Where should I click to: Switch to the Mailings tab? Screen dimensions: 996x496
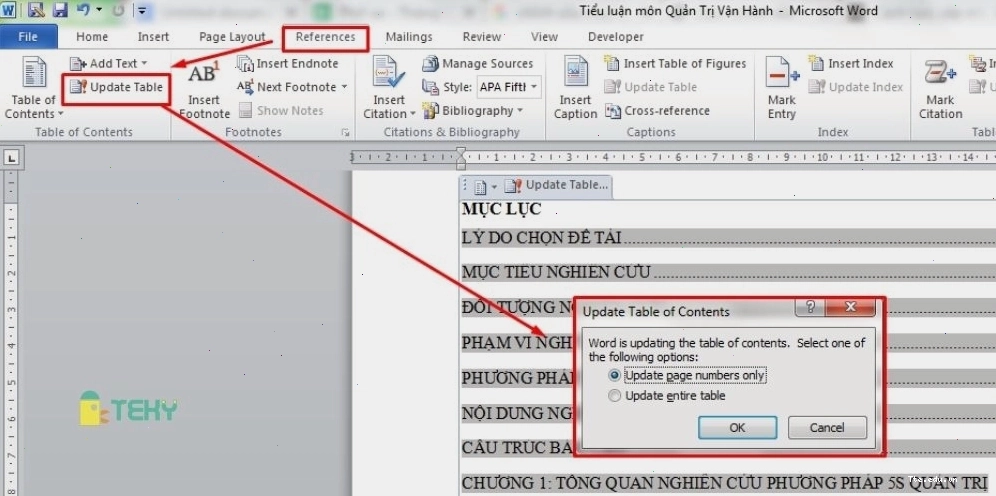(408, 37)
